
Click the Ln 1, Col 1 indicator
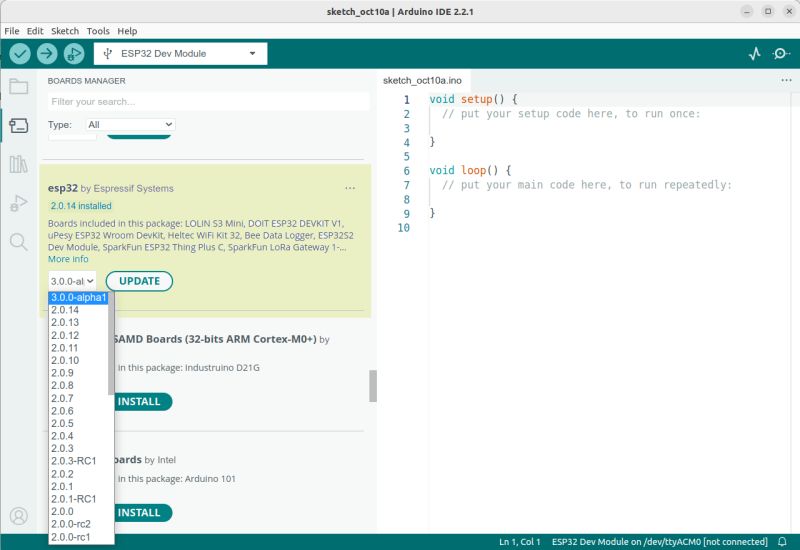[x=519, y=541]
